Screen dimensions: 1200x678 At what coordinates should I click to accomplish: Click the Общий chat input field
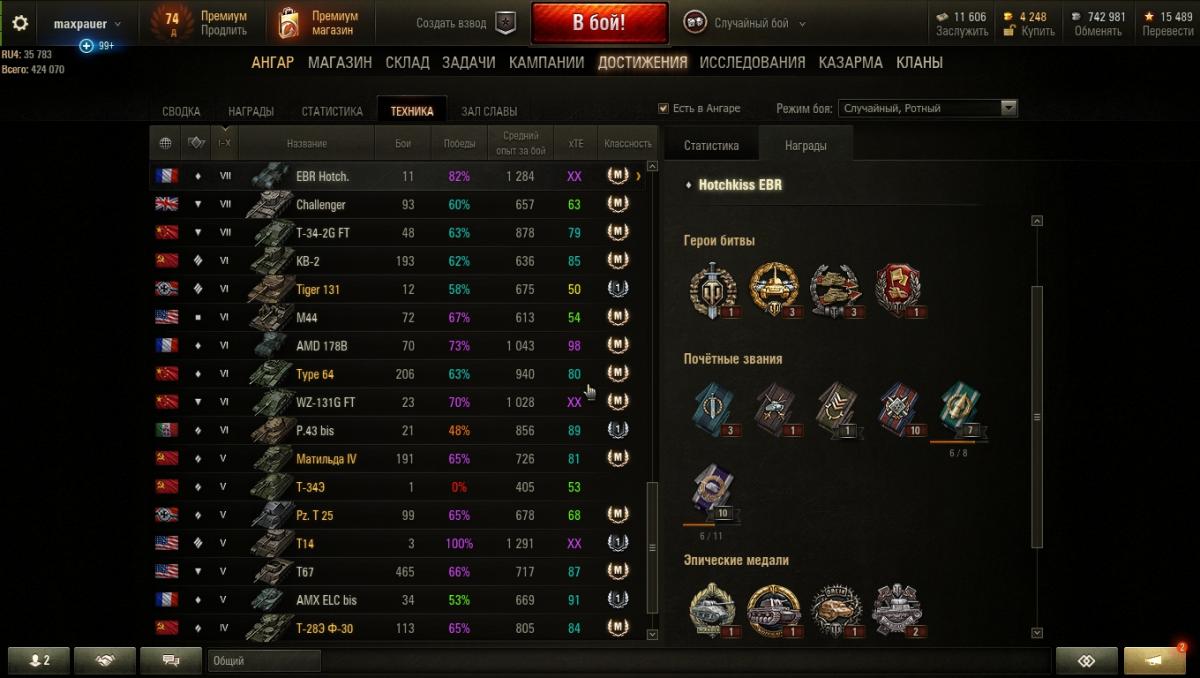tap(264, 661)
